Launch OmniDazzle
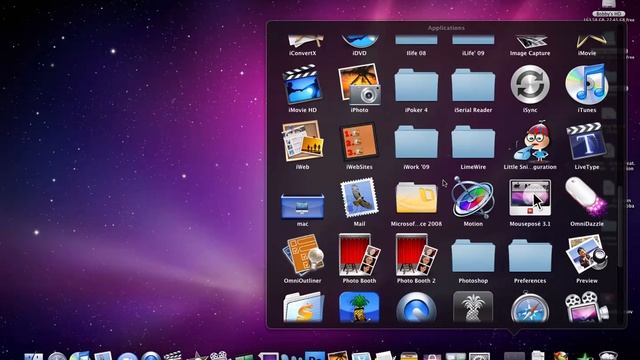640x360 pixels. [x=587, y=198]
